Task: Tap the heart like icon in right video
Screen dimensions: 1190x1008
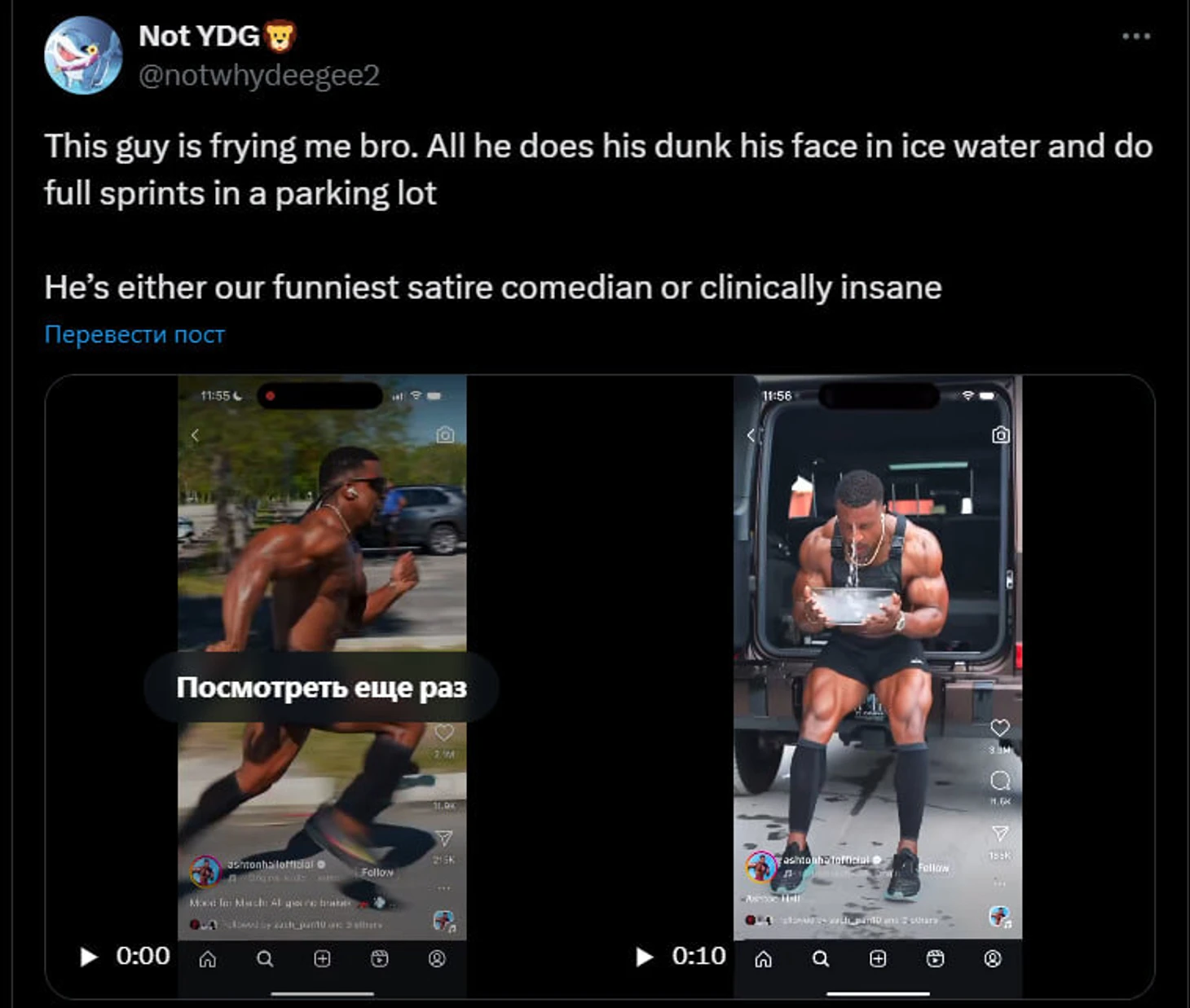Action: pyautogui.click(x=1000, y=727)
